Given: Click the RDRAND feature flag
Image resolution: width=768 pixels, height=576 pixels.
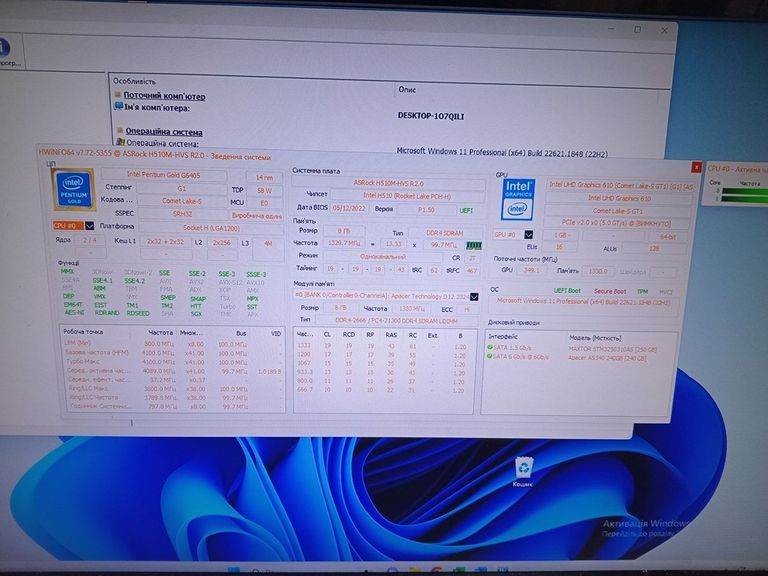Looking at the screenshot, I should coord(107,313).
